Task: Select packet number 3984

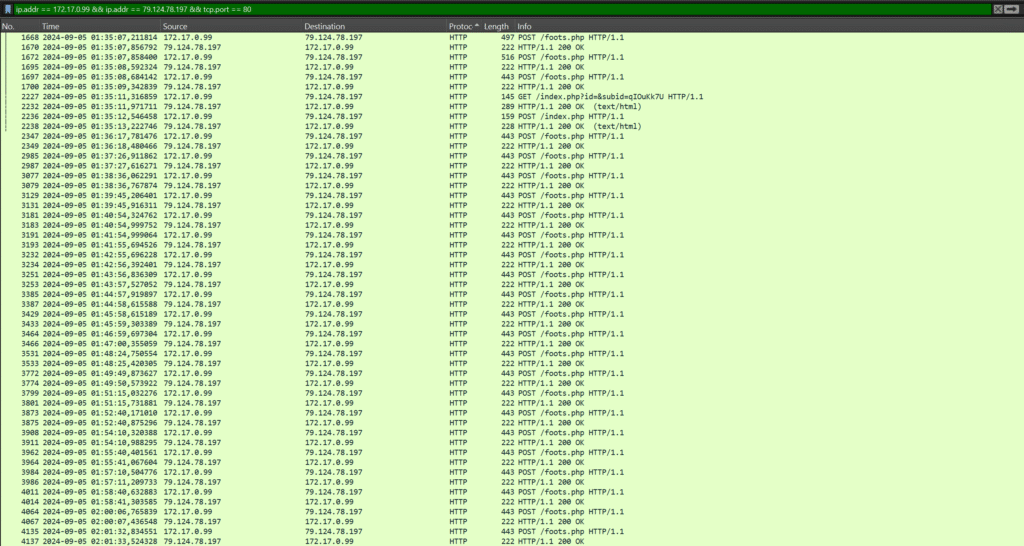Action: pos(512,472)
